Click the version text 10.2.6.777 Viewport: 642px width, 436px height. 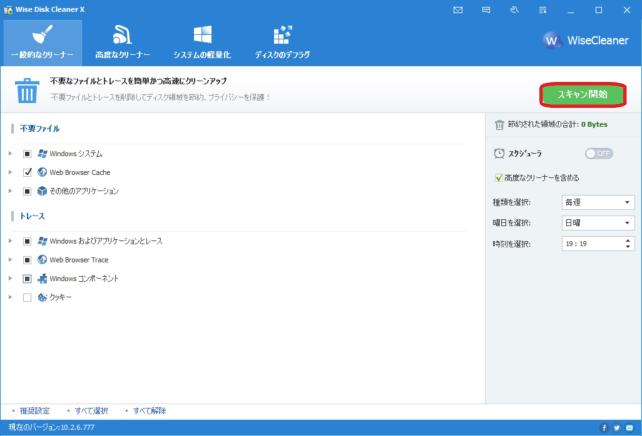[x=77, y=427]
